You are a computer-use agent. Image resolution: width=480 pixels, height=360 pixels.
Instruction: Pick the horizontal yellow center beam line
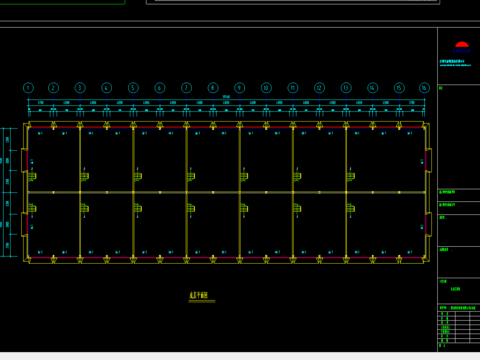226,192
